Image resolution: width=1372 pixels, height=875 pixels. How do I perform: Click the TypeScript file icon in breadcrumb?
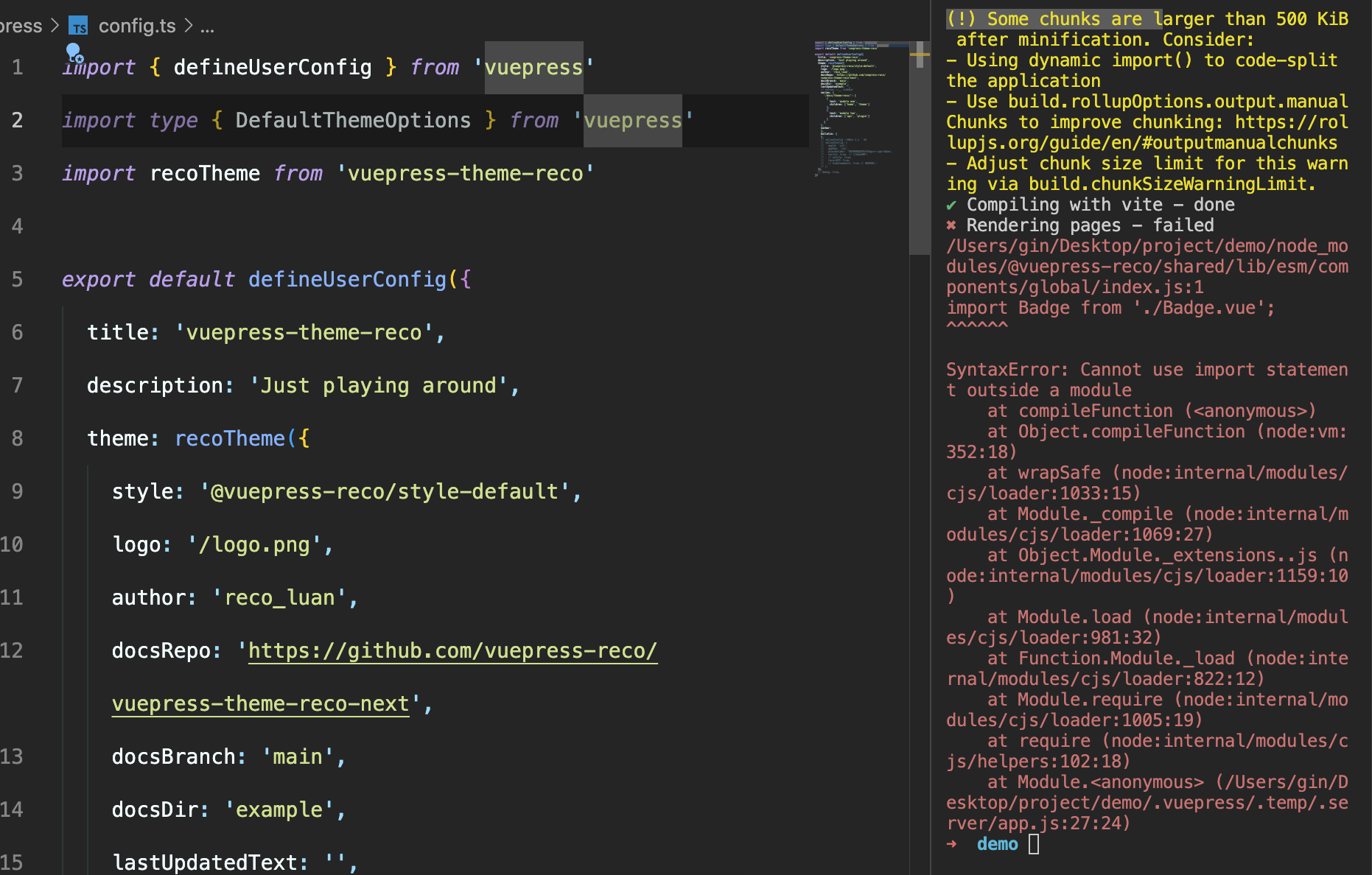(x=78, y=27)
